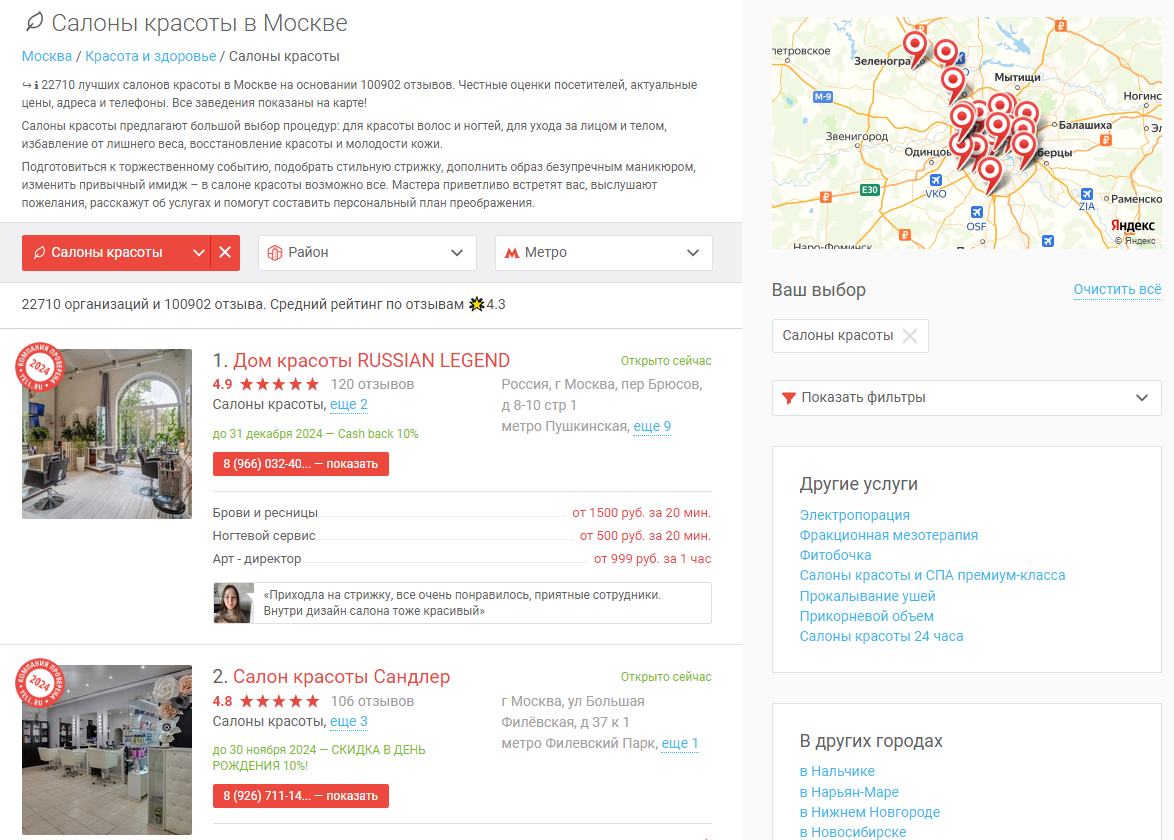Viewport: 1174px width, 840px height.
Task: Remove the Салоны красоты tag under Ваш выбор
Action: (x=909, y=336)
